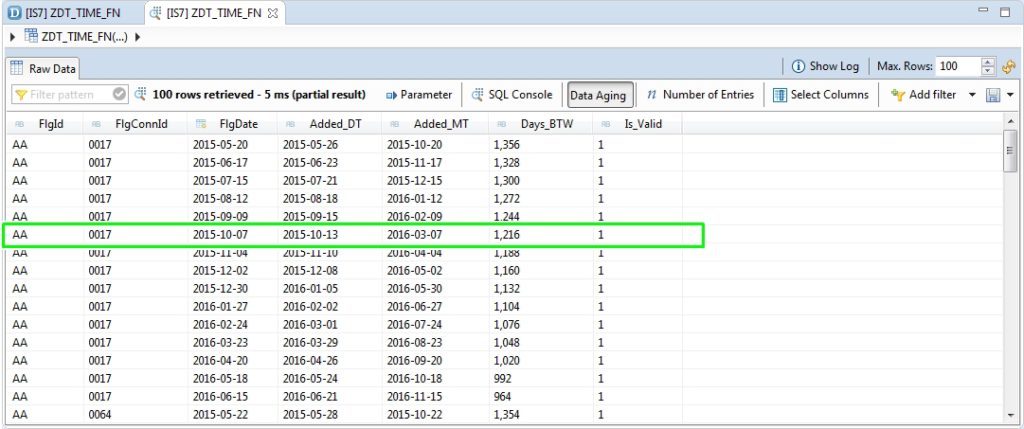Select Added_MT cell 2016-07-24
The height and width of the screenshot is (429, 1024).
click(415, 325)
